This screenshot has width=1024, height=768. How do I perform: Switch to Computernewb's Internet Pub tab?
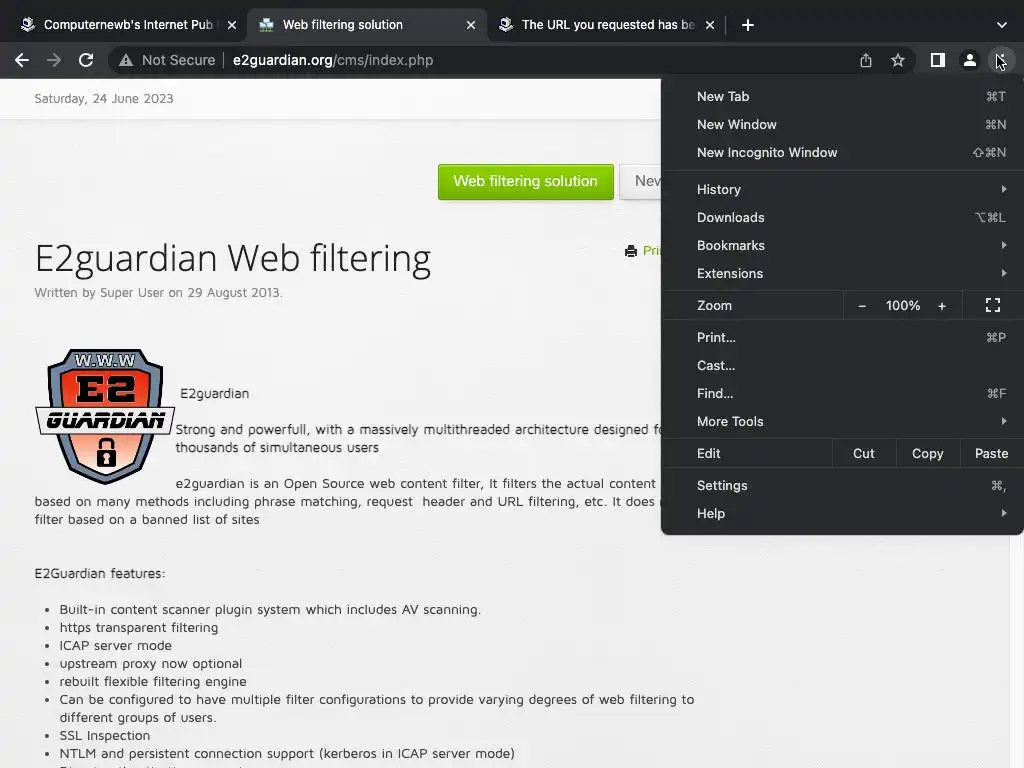128,25
